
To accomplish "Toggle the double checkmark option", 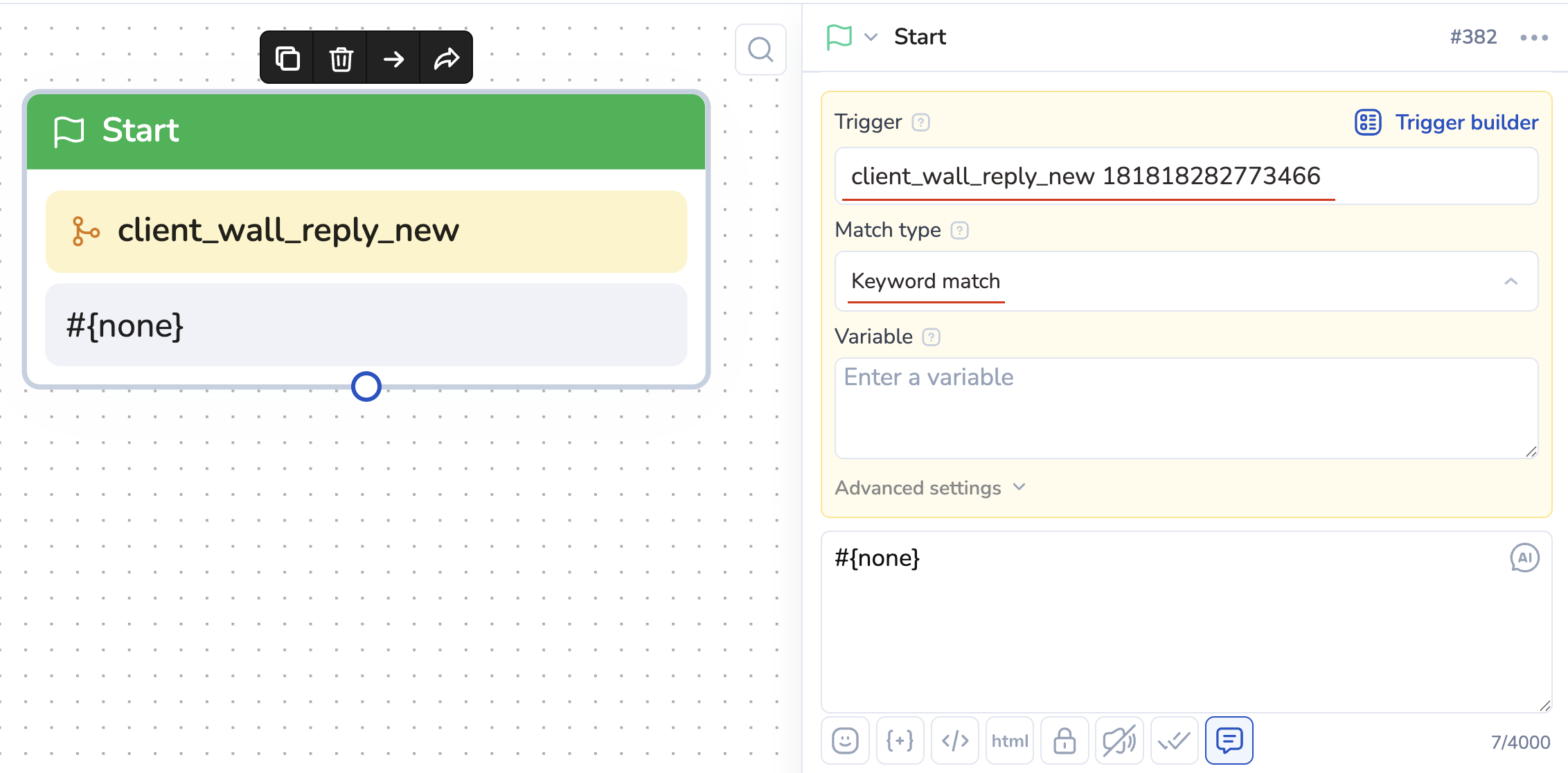I will click(1174, 740).
